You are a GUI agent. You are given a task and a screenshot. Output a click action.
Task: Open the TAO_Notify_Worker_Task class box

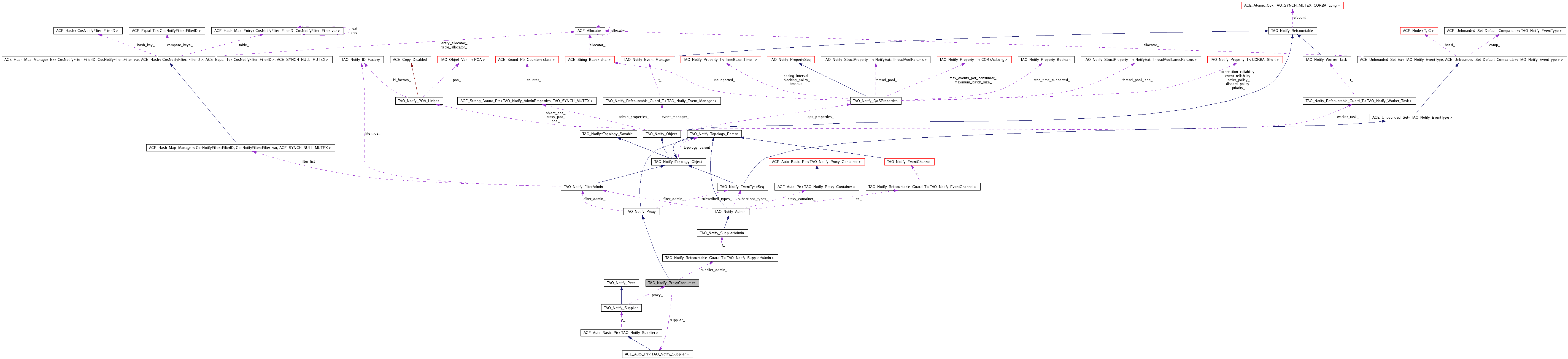tap(1327, 60)
